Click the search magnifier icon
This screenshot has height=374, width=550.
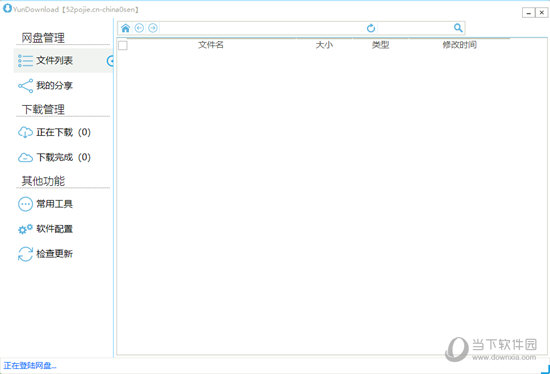pyautogui.click(x=458, y=28)
